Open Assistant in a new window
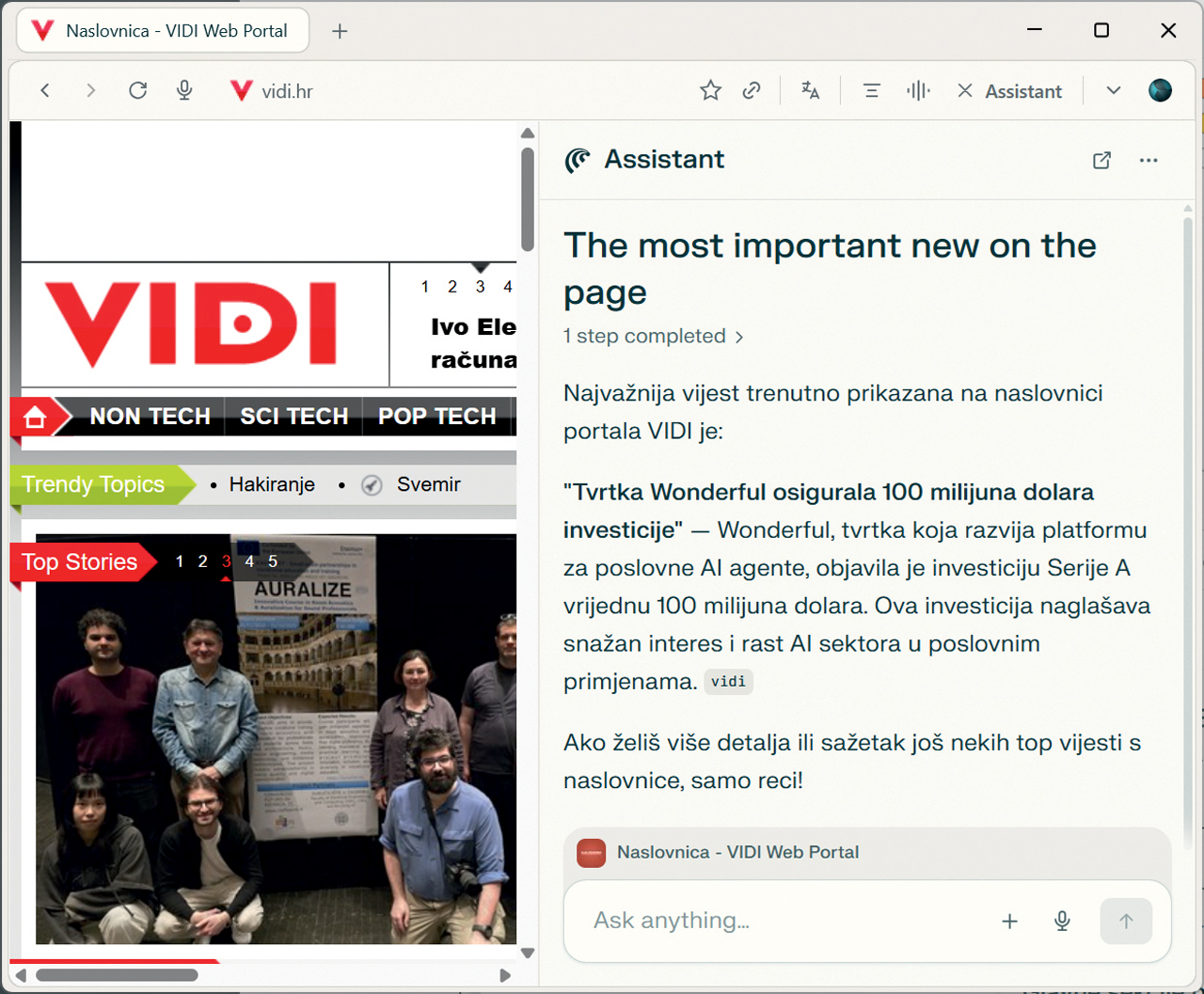 pos(1101,160)
